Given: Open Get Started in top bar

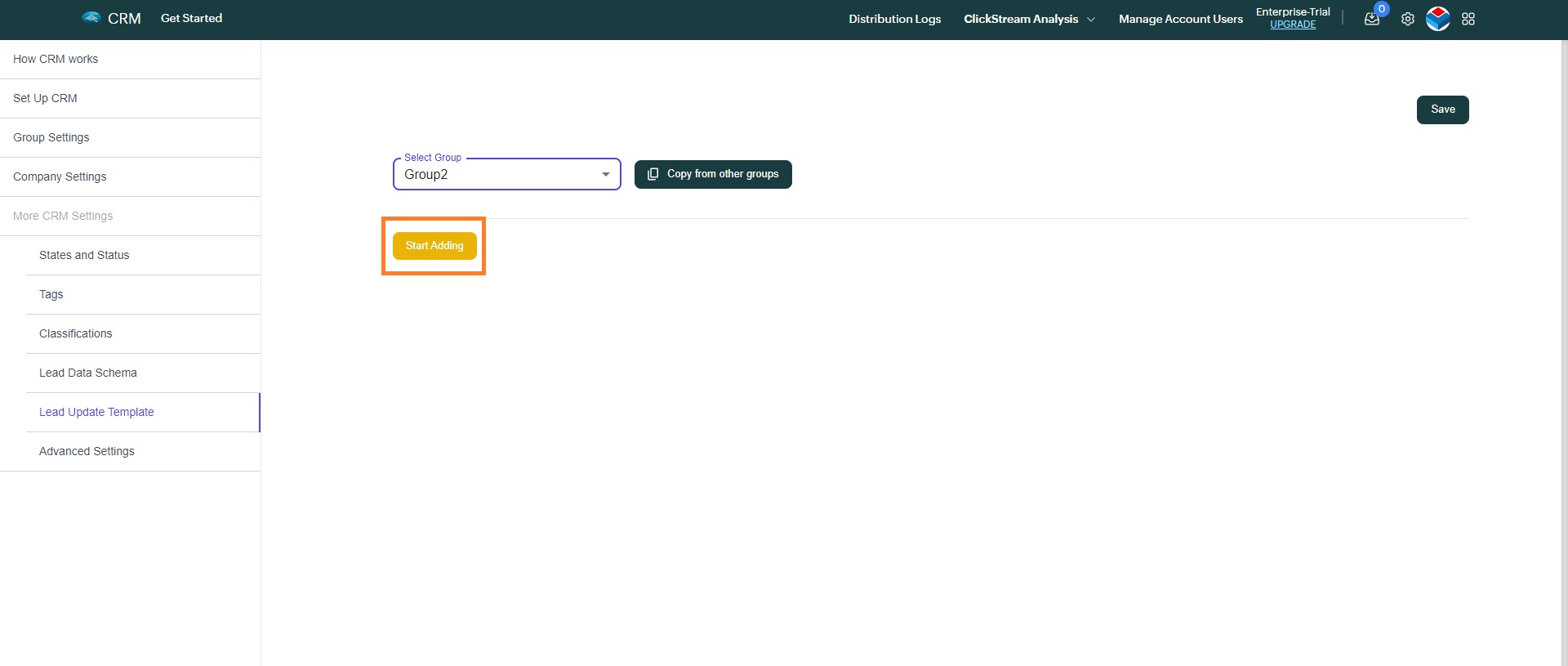Looking at the screenshot, I should [191, 18].
